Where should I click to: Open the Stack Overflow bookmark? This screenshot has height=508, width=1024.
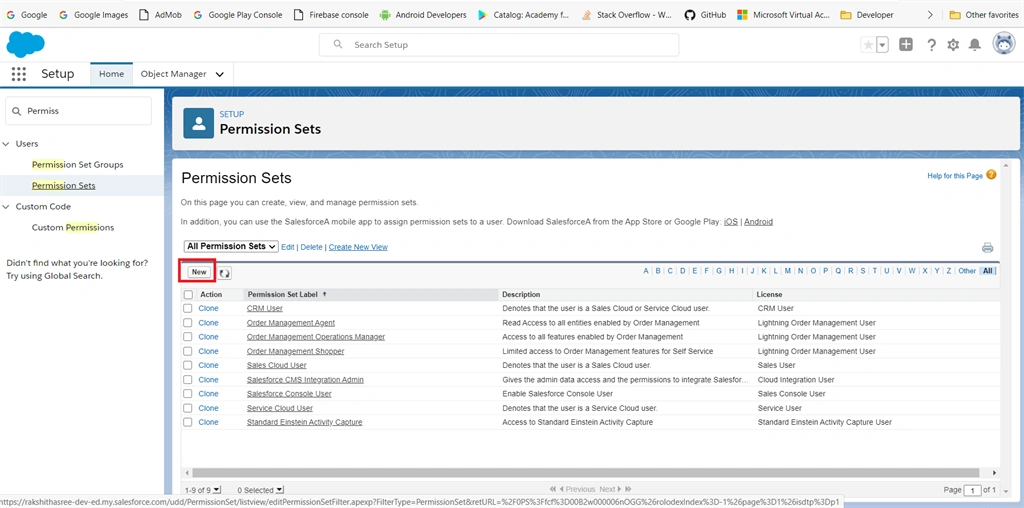click(627, 14)
